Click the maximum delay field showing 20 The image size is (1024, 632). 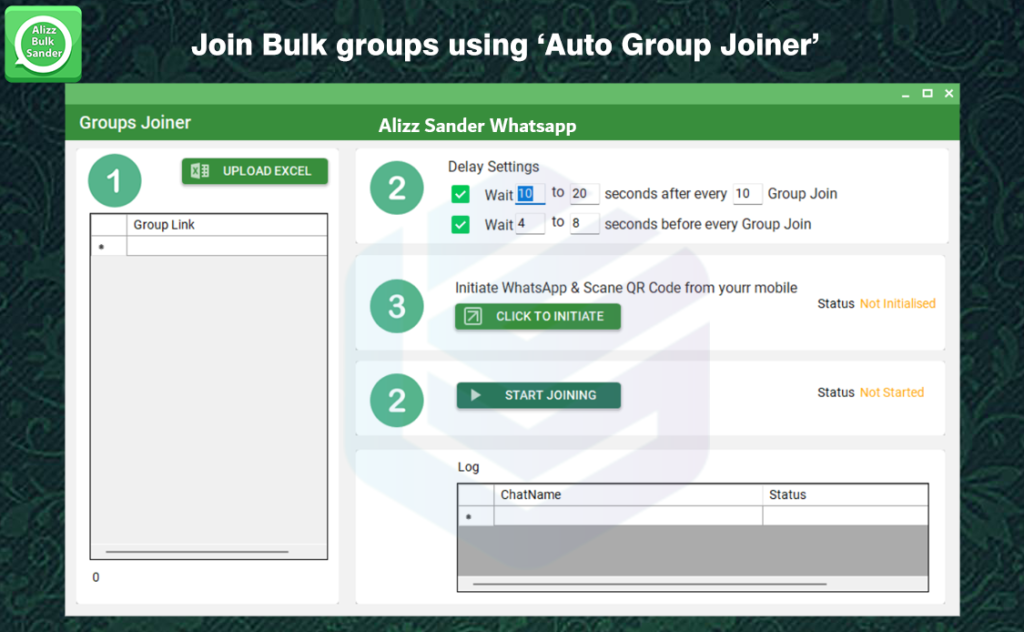584,194
